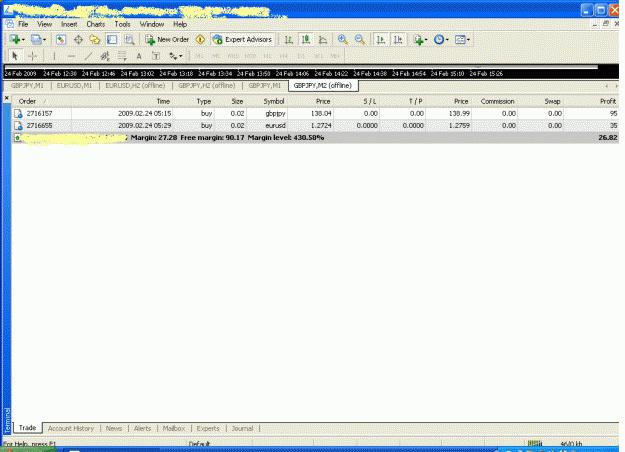Select order 2716655 eurusd row
Image resolution: width=625 pixels, height=452 pixels.
pyautogui.click(x=315, y=126)
